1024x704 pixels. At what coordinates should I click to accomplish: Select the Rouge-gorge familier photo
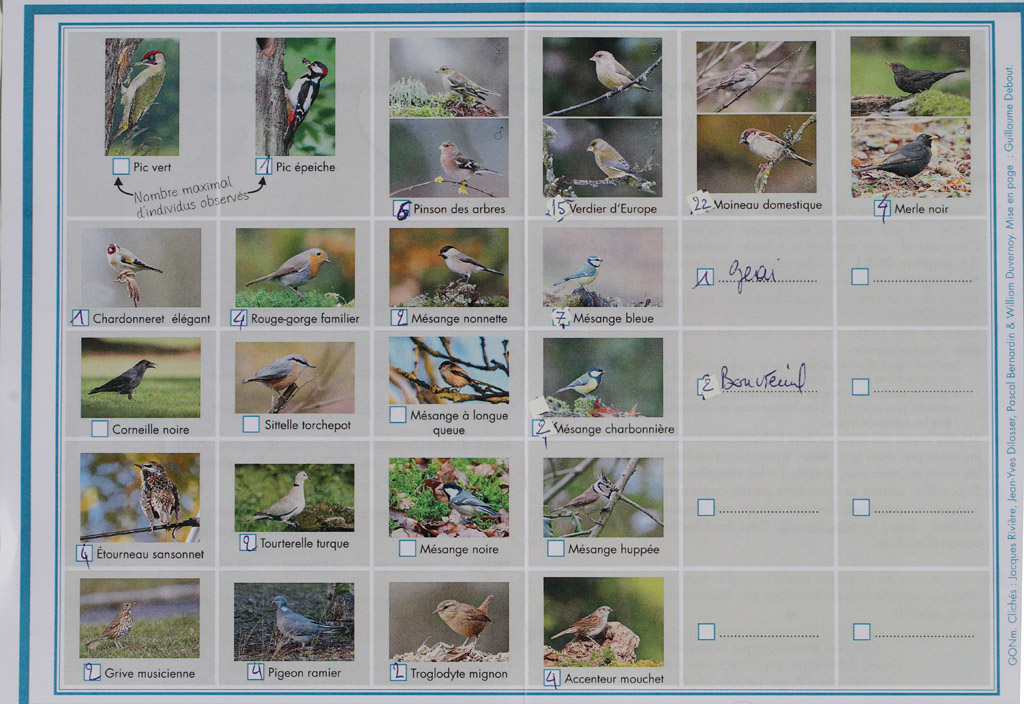click(x=295, y=267)
